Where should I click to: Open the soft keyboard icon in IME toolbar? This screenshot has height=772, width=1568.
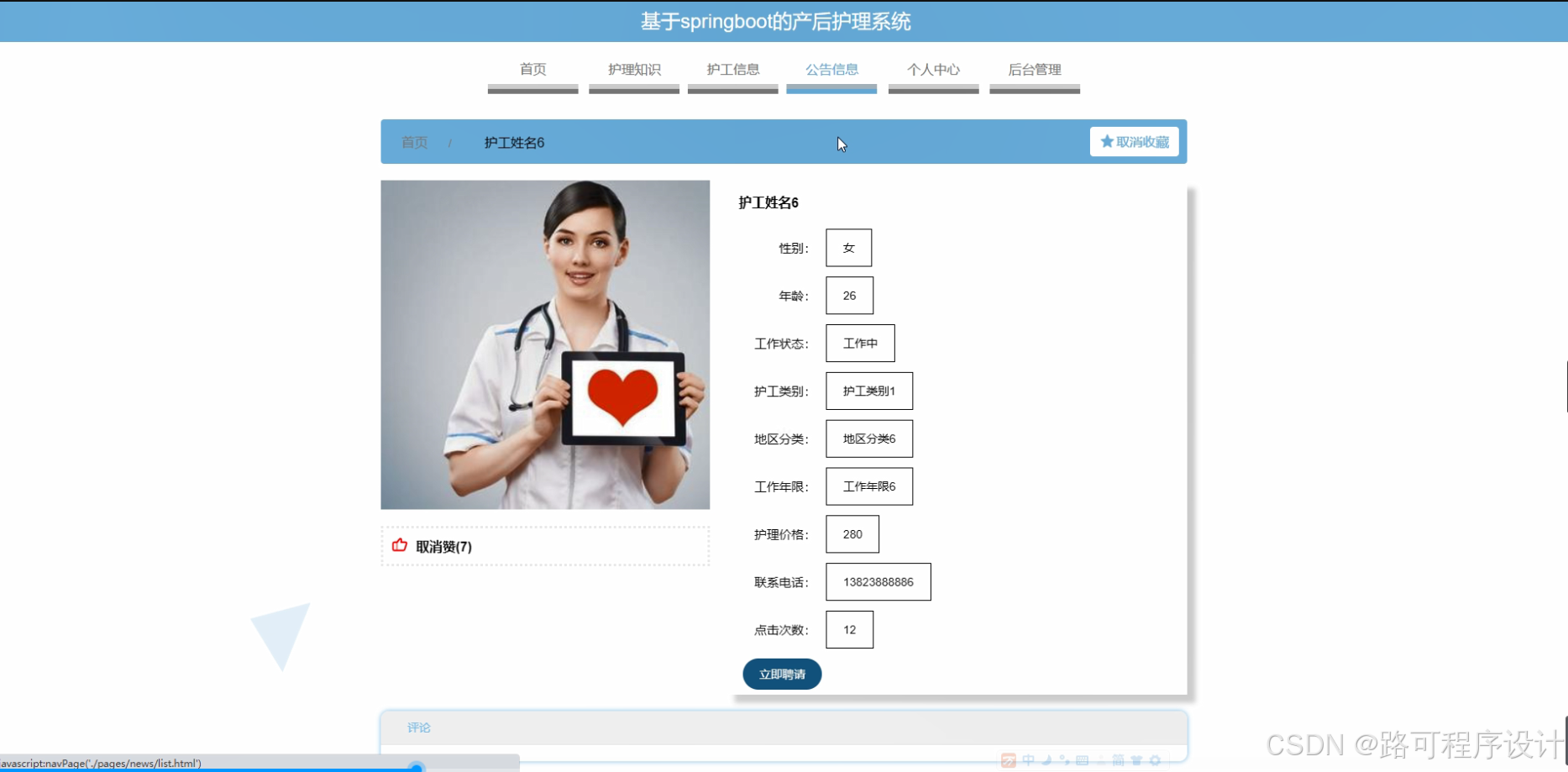[x=1082, y=760]
